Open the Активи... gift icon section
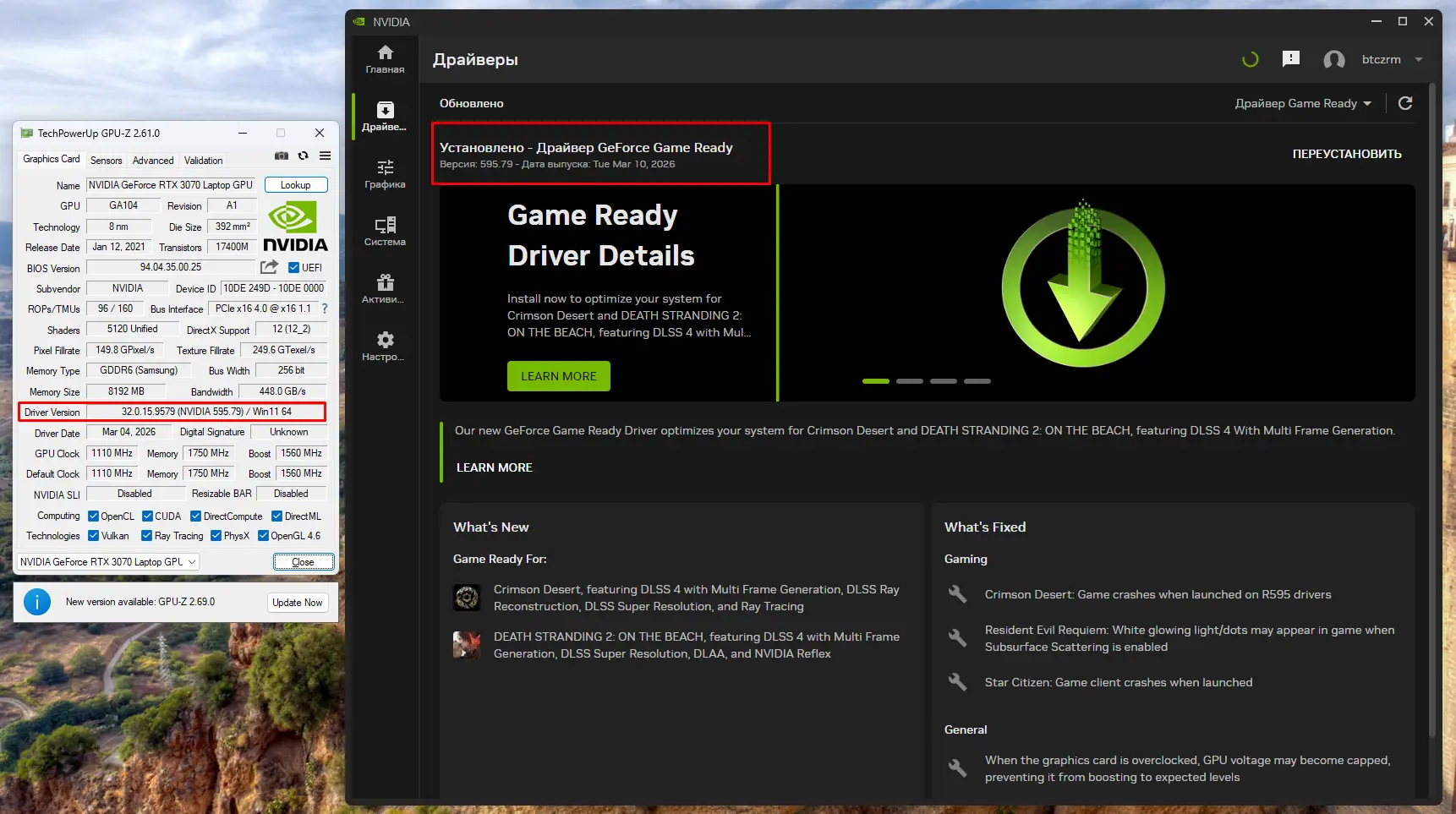The image size is (1456, 814). click(385, 289)
